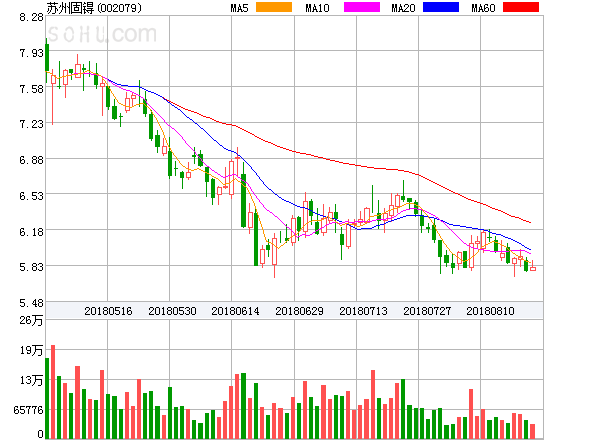The height and width of the screenshot is (440, 600).
Task: Click the 26万 volume axis label
Action: click(x=31, y=321)
